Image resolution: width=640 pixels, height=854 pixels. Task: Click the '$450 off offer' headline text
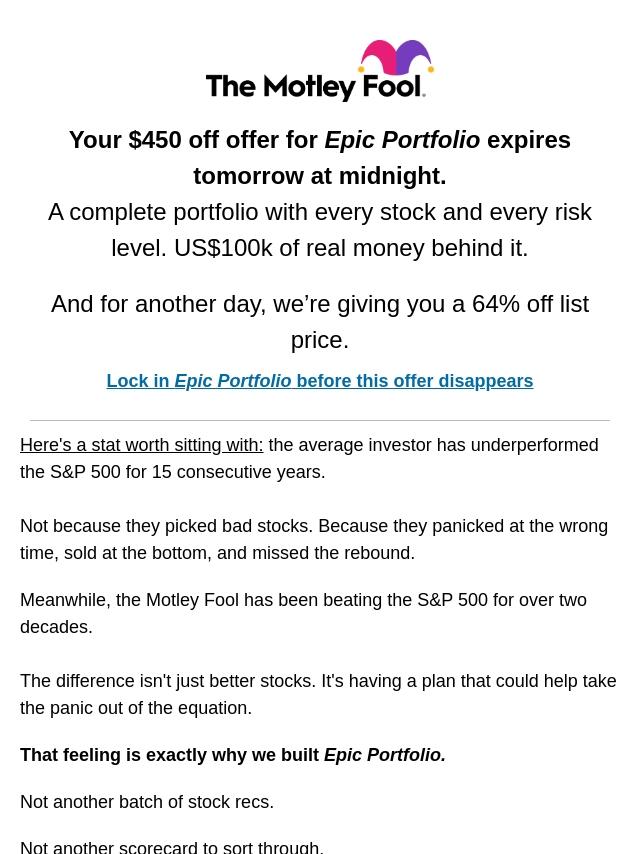(x=193, y=140)
